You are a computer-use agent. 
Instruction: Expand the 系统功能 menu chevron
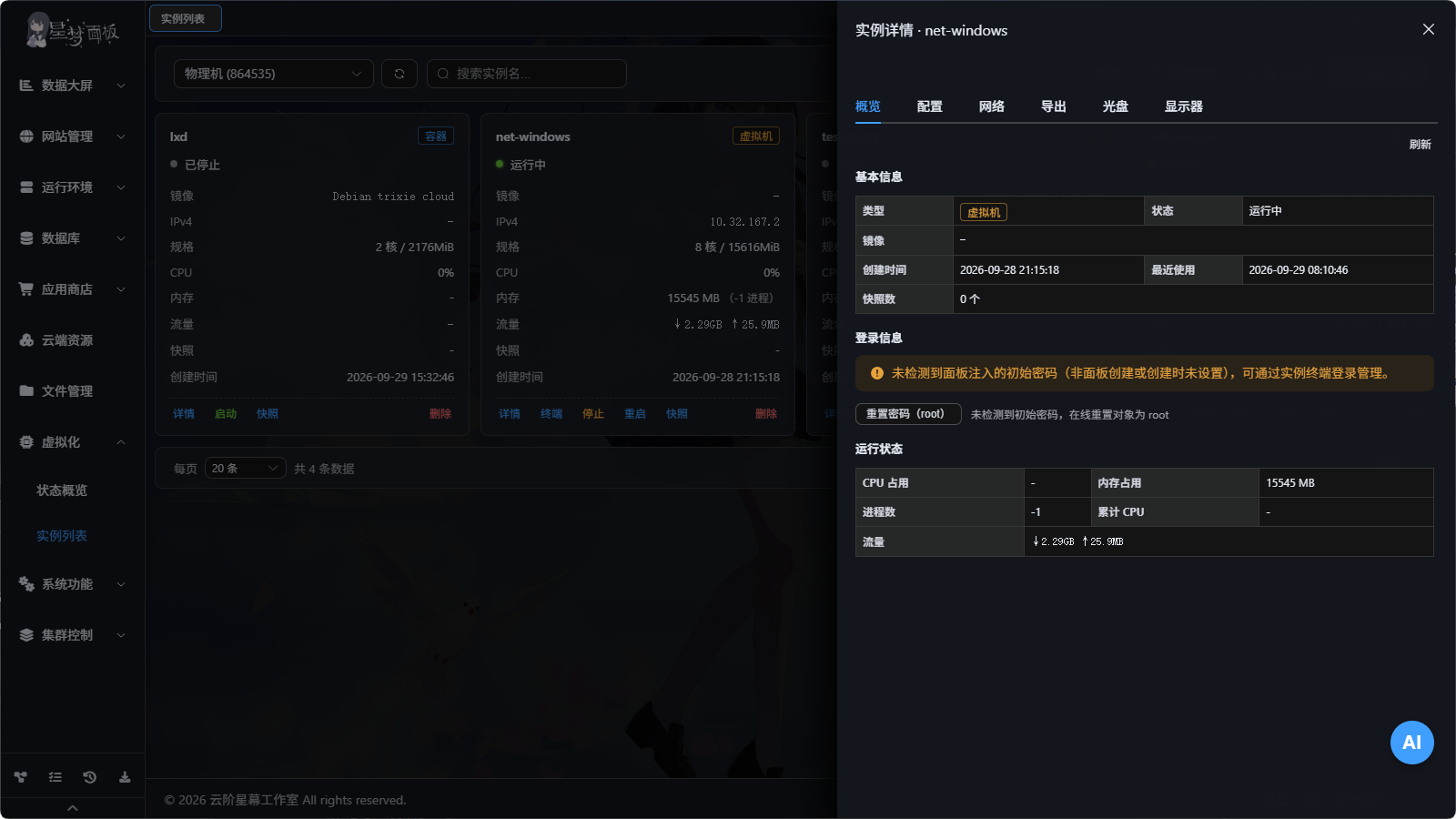click(121, 584)
